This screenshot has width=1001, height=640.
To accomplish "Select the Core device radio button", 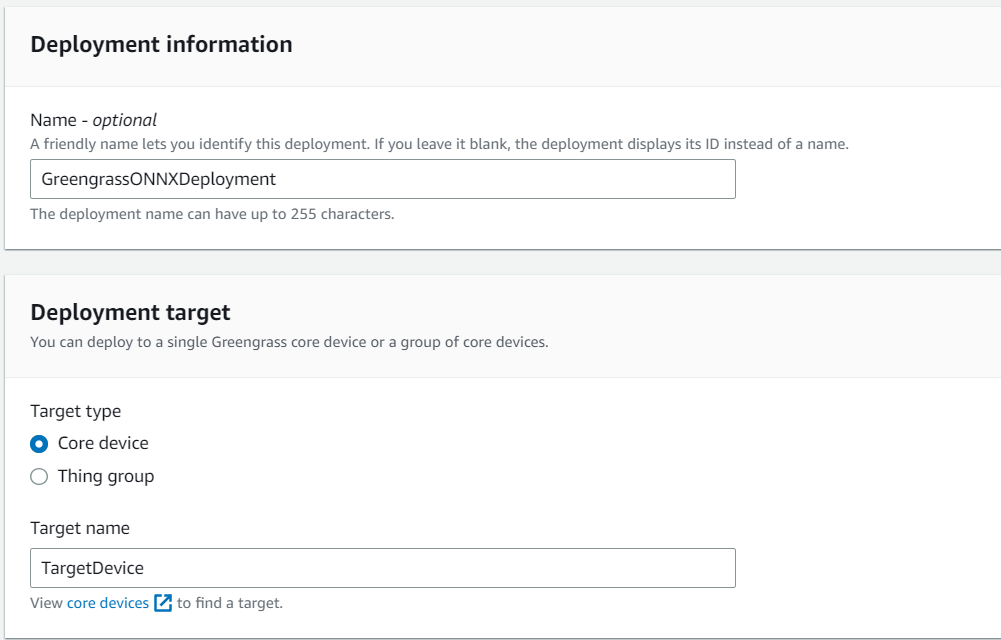I will tap(38, 443).
